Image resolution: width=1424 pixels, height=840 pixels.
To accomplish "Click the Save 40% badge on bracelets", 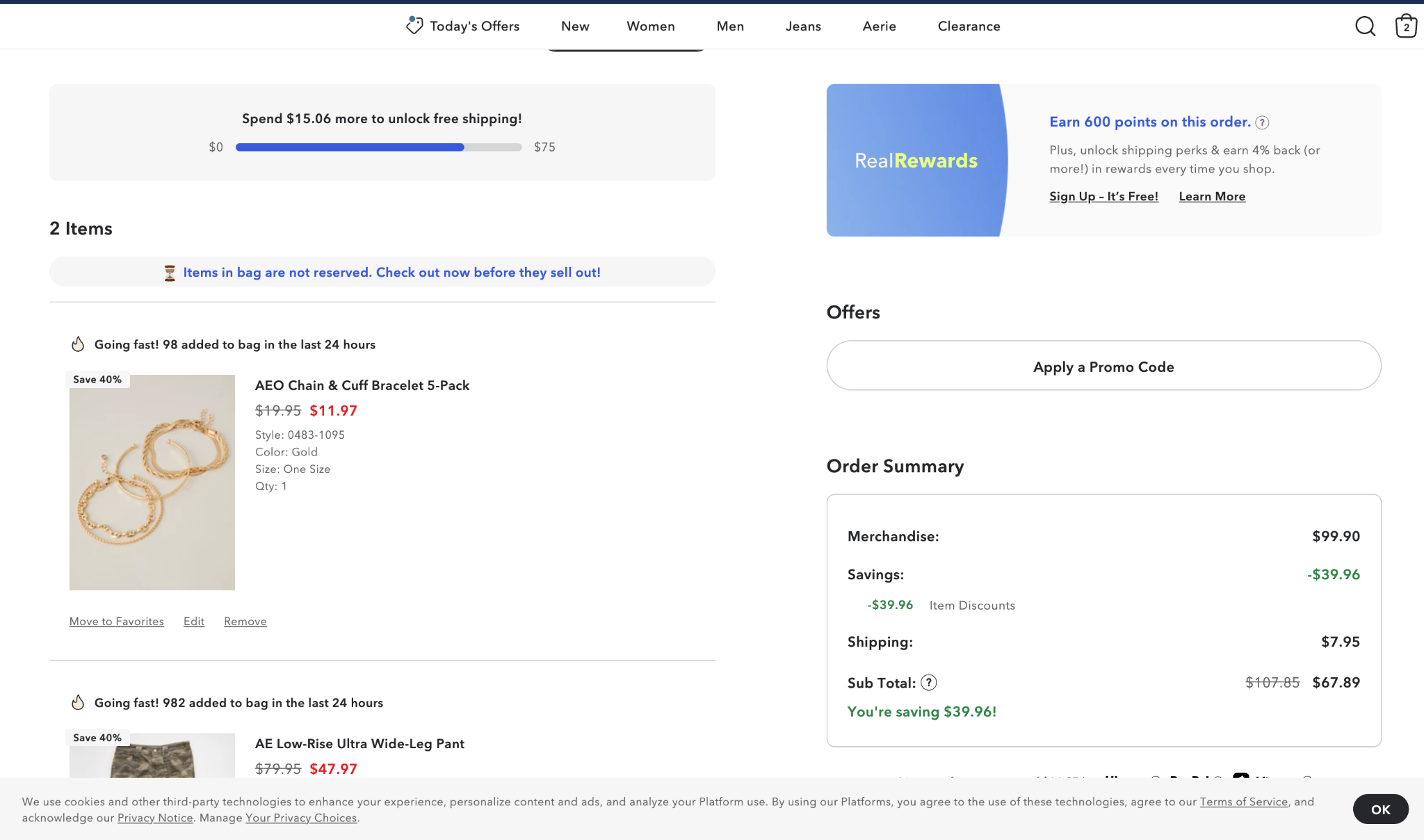I will 97,380.
